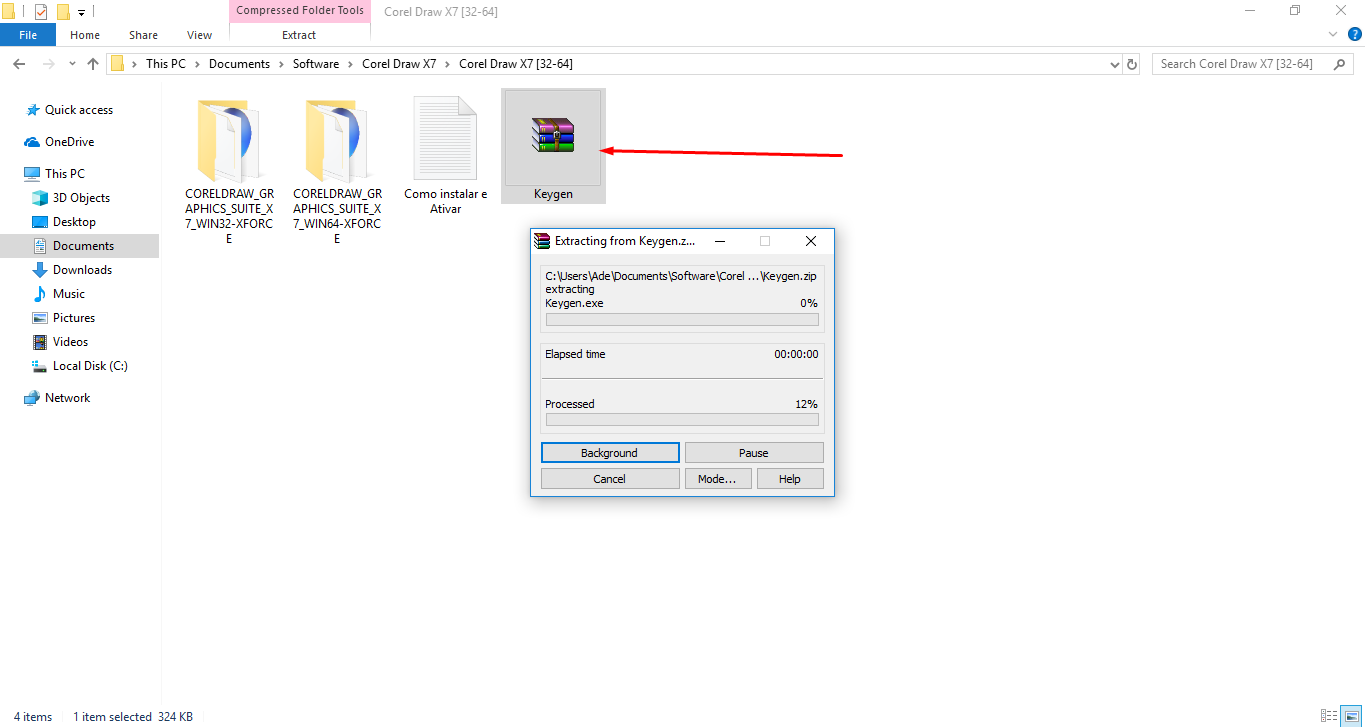Viewport: 1365px width, 727px height.
Task: Go back with the Back arrow
Action: point(18,64)
